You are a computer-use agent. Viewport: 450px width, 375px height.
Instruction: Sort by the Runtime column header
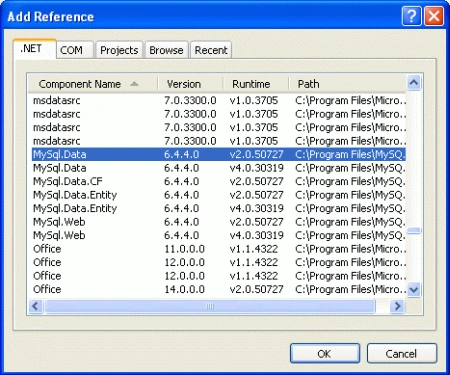coord(255,84)
